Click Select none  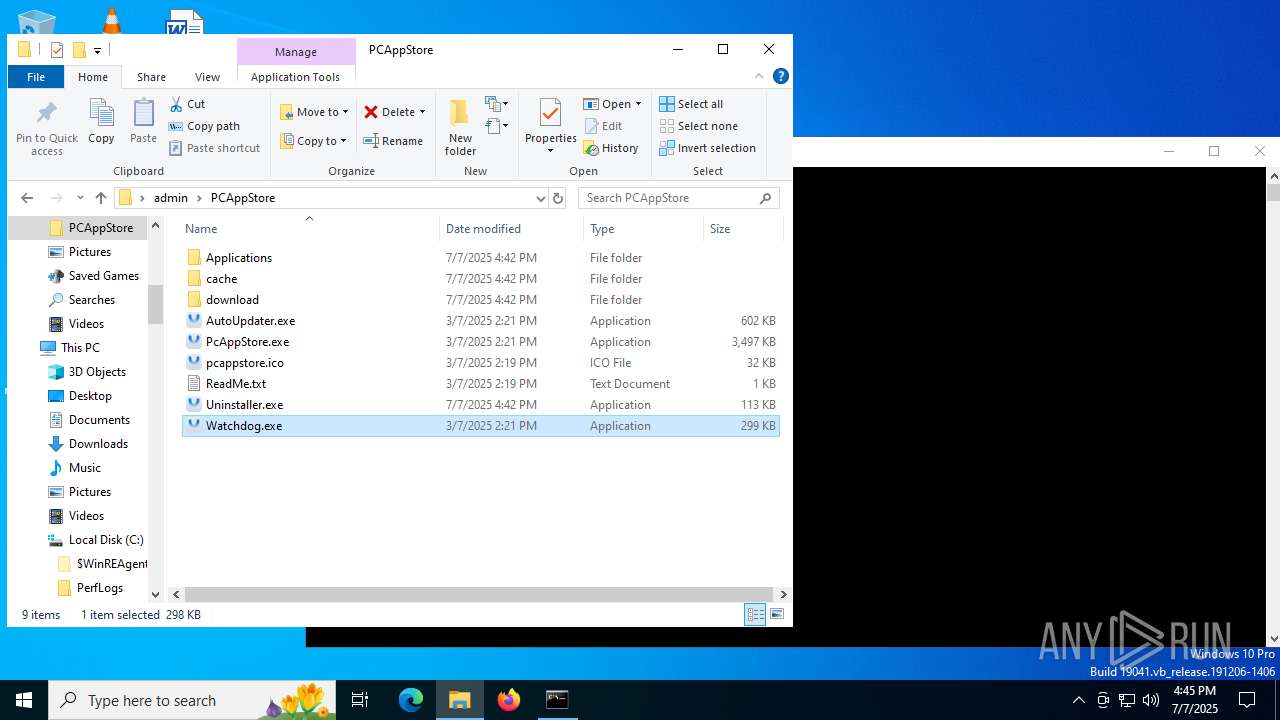click(x=698, y=126)
